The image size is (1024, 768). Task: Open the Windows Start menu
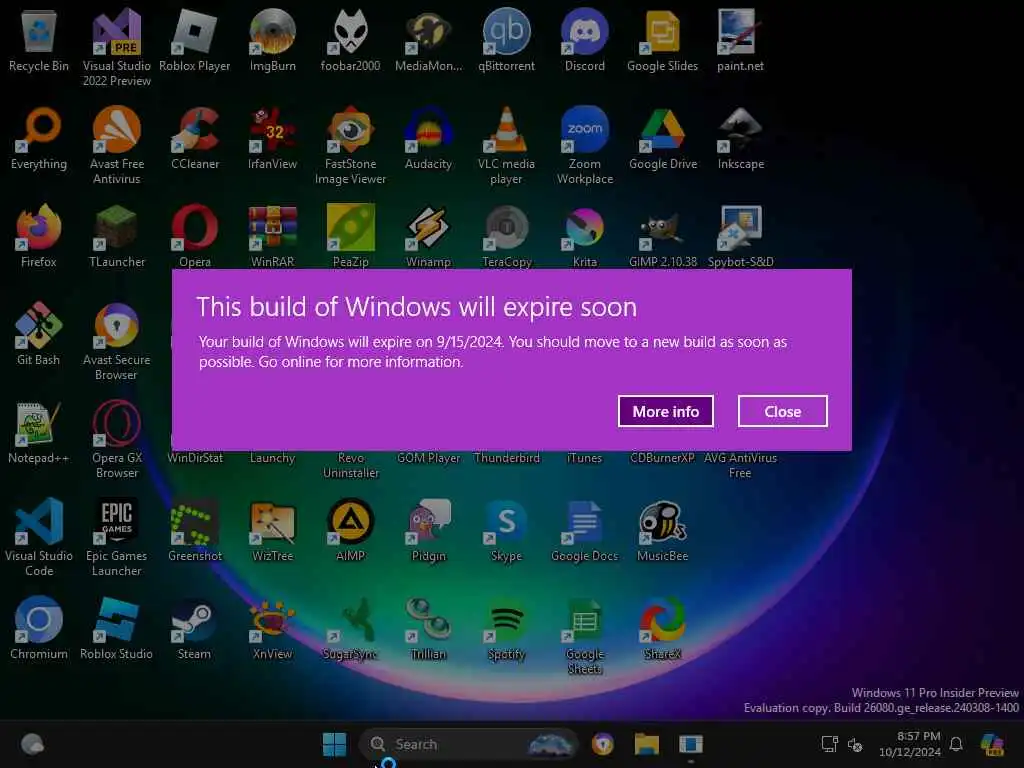(334, 744)
